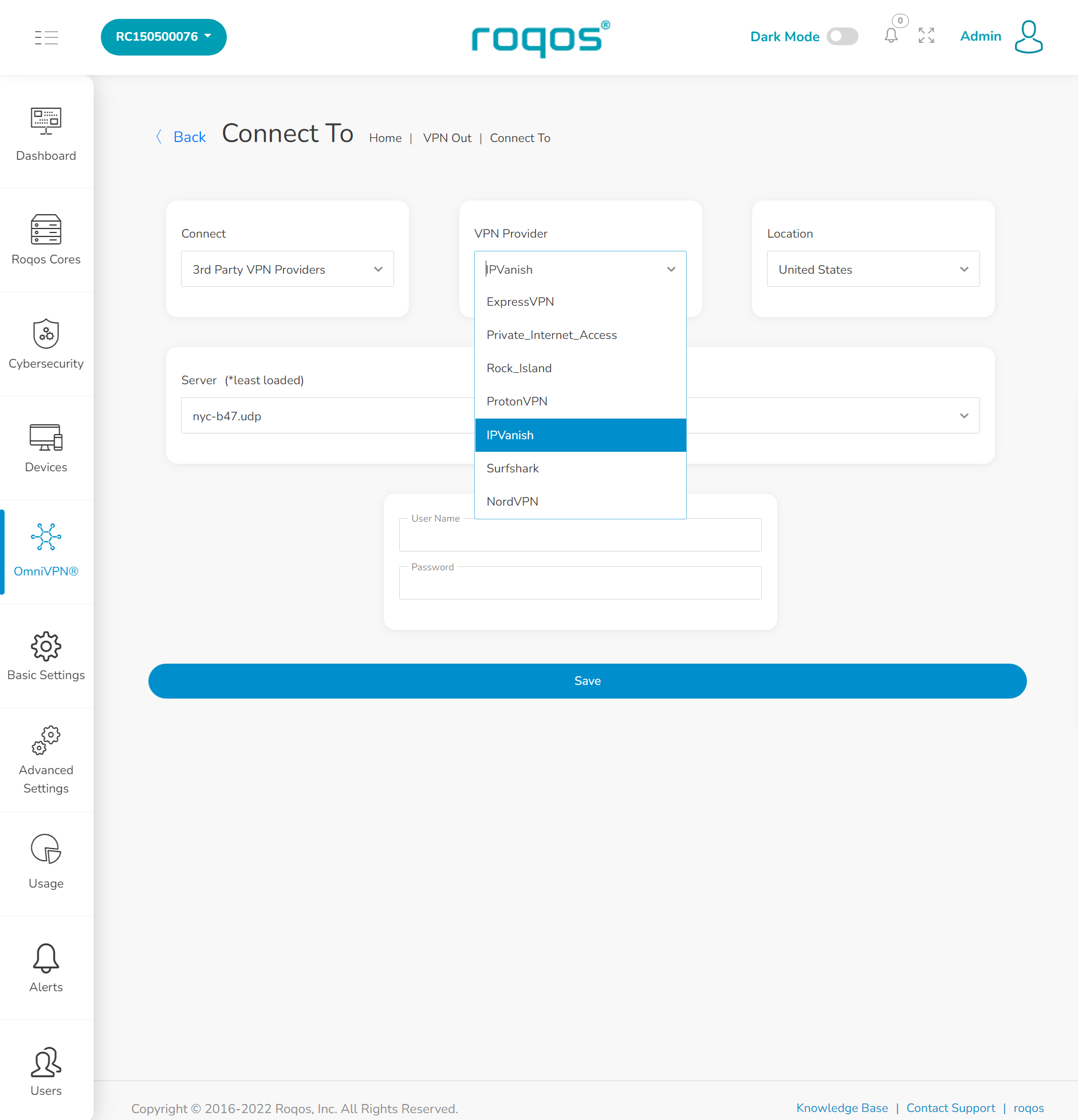Click the User Name input field
Screen dimensions: 1078x1120
580,535
